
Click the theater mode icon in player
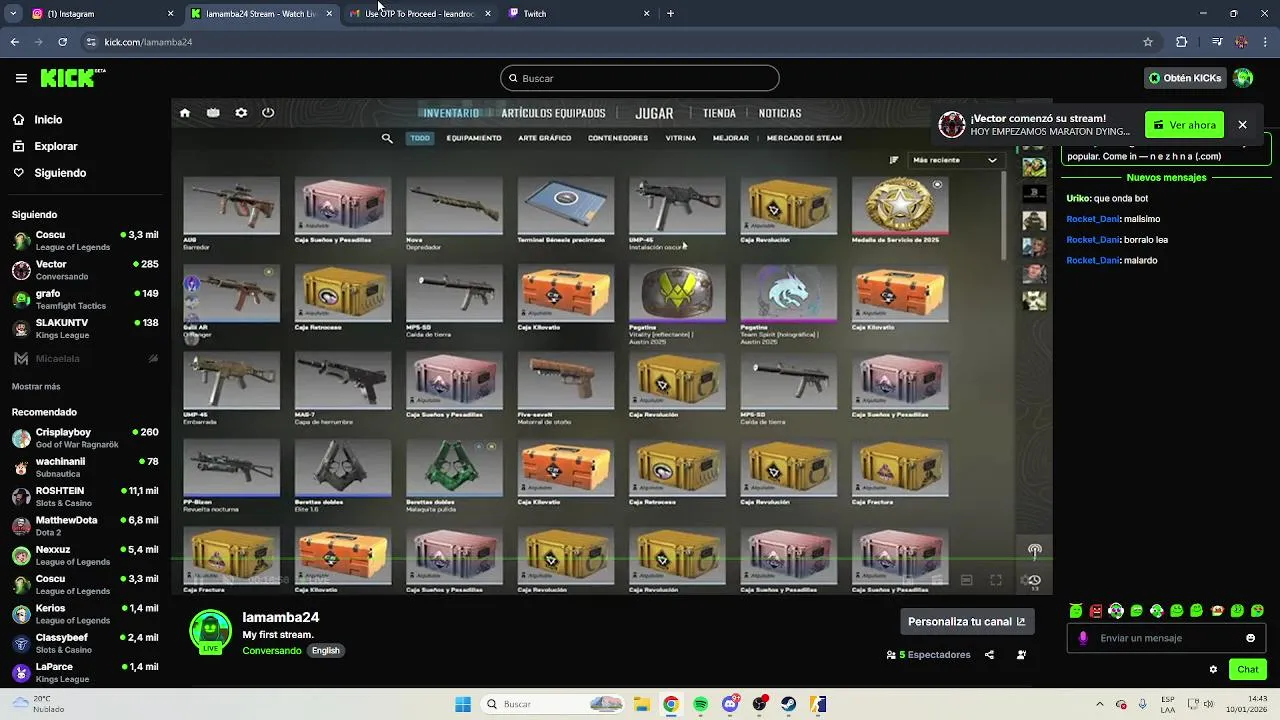point(967,580)
